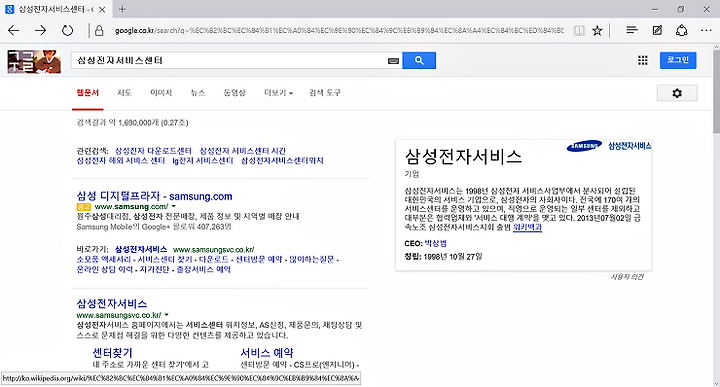
Task: Switch to the 지도 tab
Action: point(124,93)
